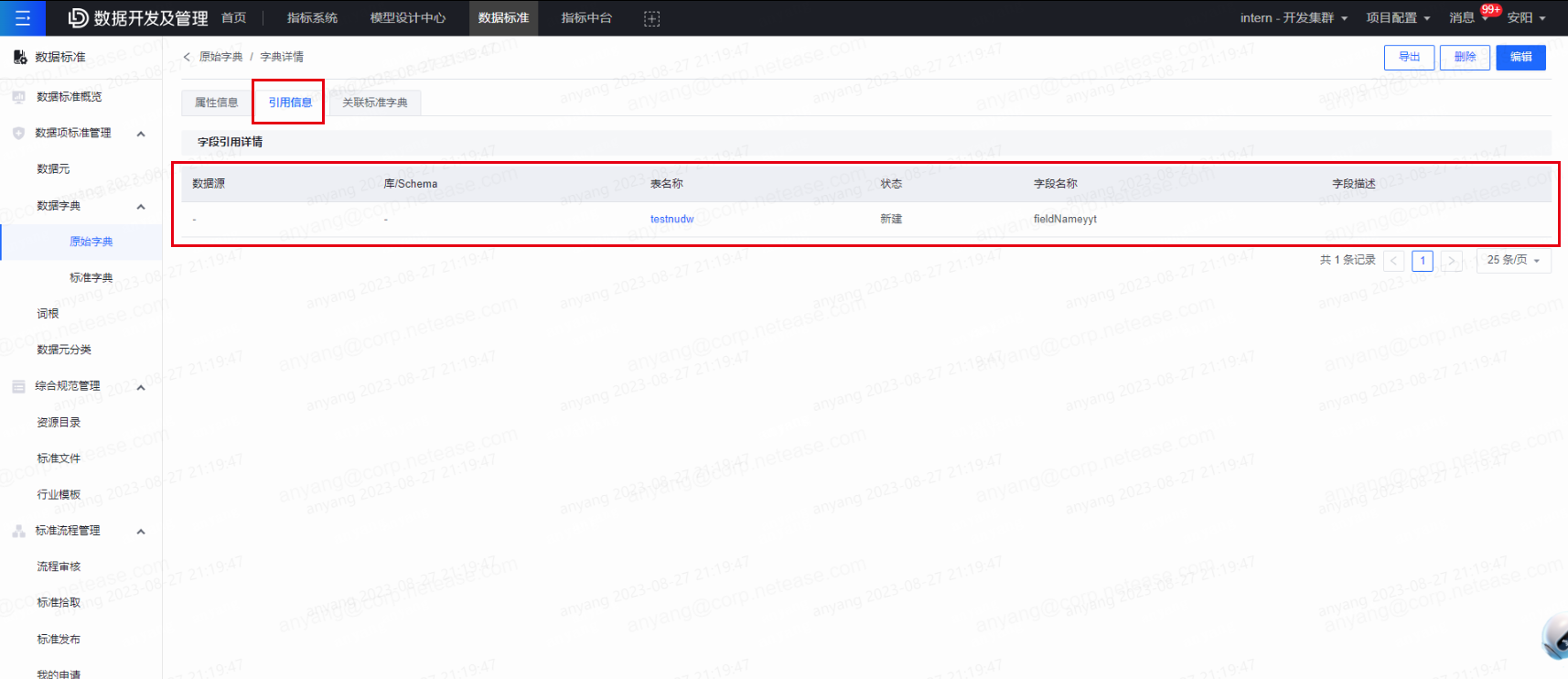This screenshot has height=679, width=1568.
Task: Open the hamburger menu icon
Action: [x=23, y=18]
